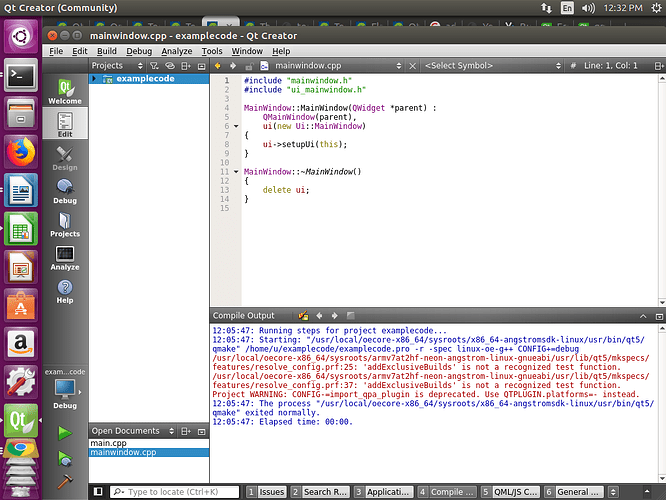666x500 pixels.
Task: Open Chrome from the Ubuntu launcher
Action: click(x=21, y=449)
